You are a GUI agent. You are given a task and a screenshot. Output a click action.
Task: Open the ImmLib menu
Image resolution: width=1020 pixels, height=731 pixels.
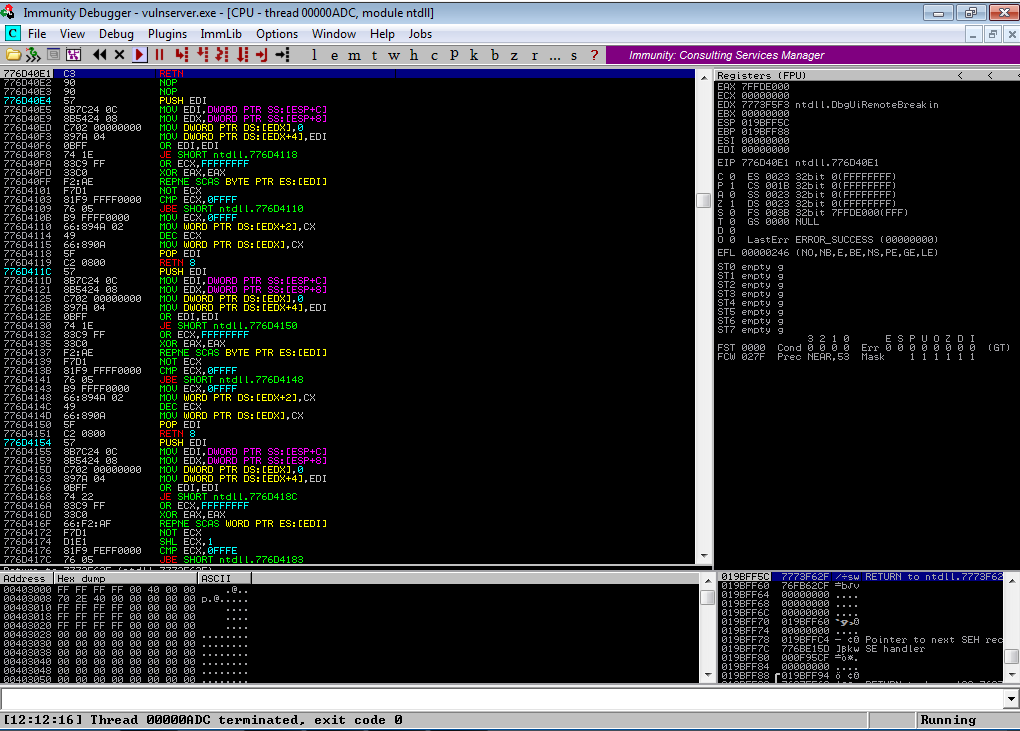221,34
